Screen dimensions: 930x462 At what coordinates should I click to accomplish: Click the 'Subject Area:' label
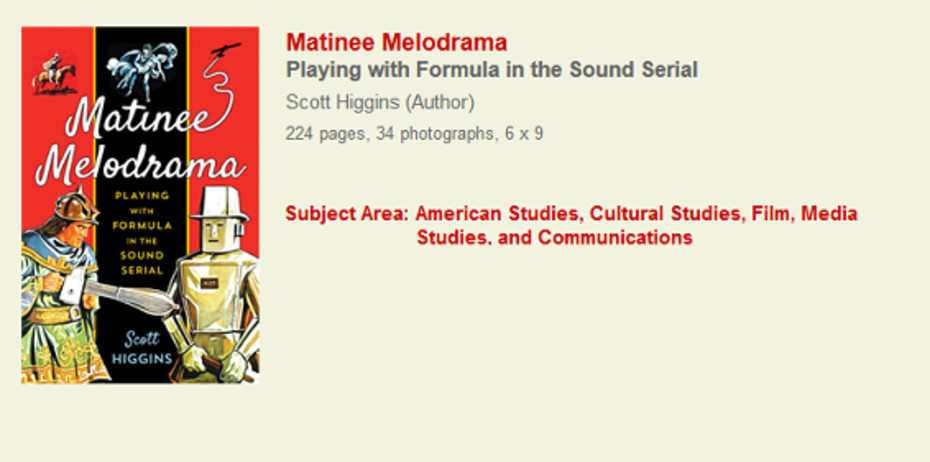tap(347, 213)
